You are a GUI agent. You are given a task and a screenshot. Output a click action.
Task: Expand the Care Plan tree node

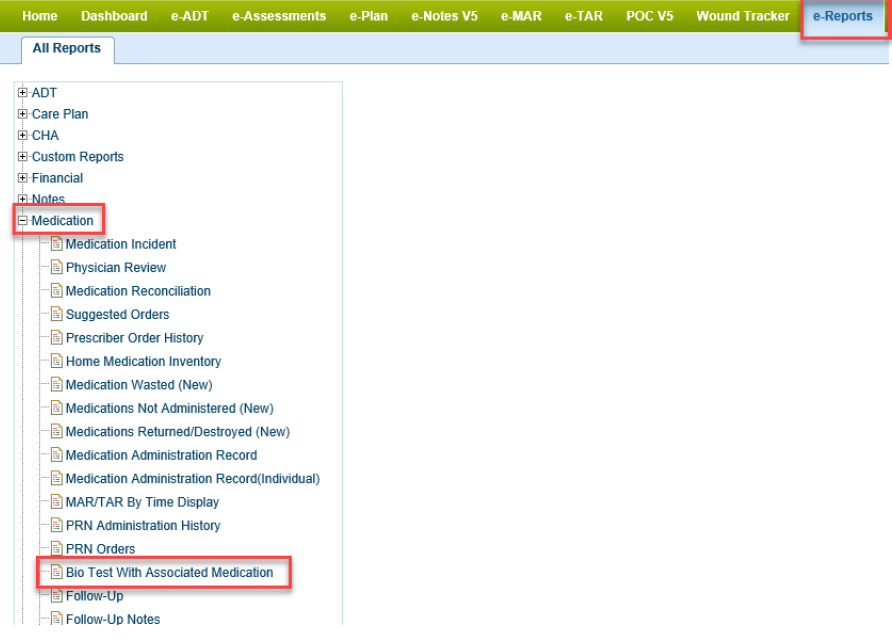(22, 114)
